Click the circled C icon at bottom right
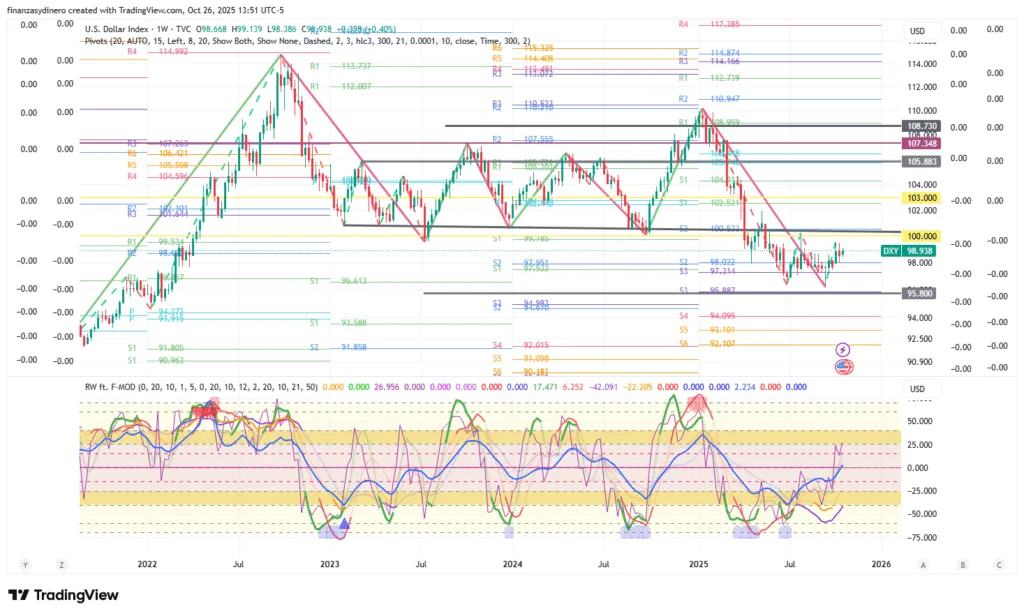 point(998,564)
